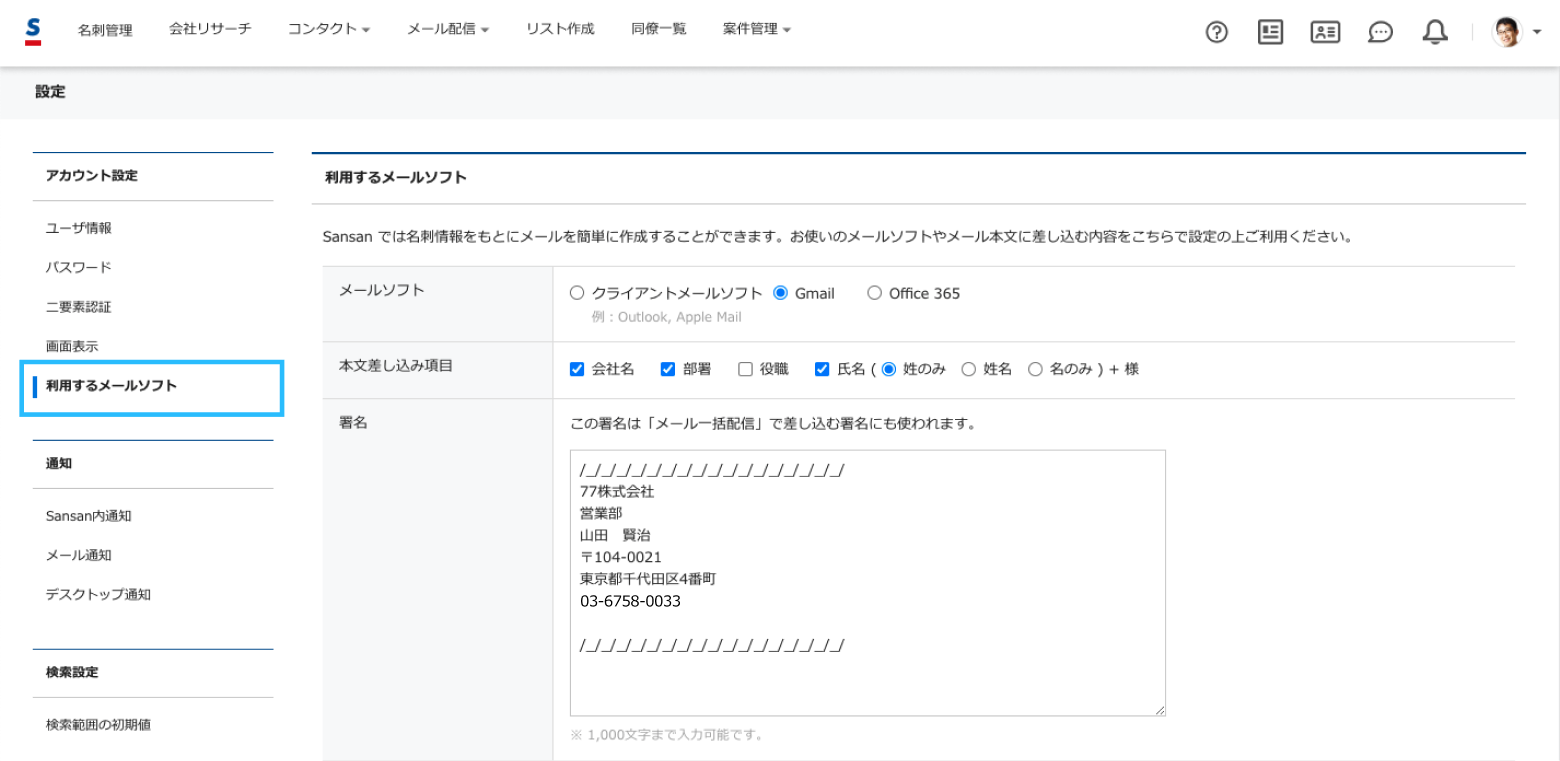Select Office 365 radio button

(x=874, y=293)
